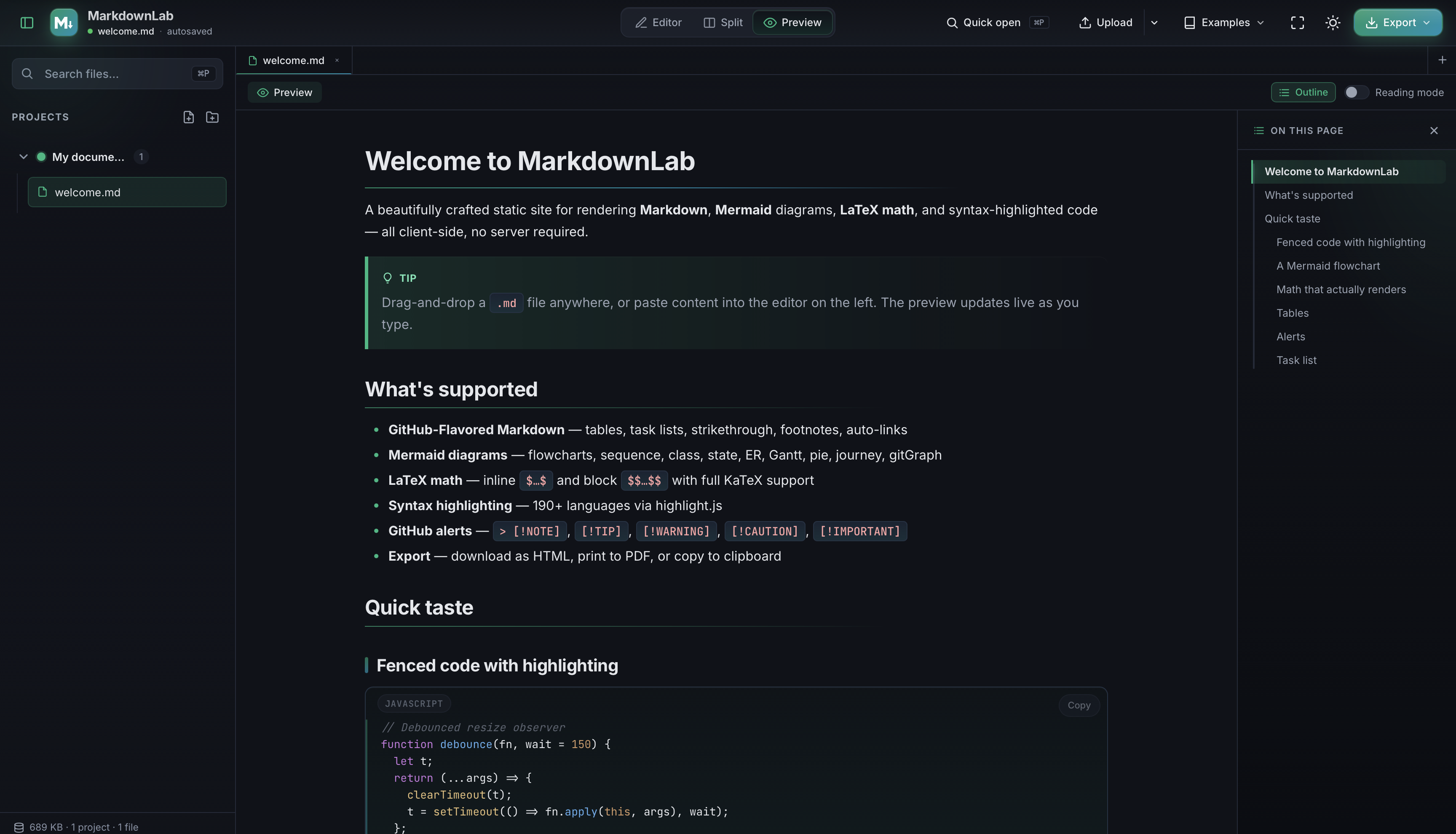Click the JAVASCRIPT language label
The width and height of the screenshot is (1456, 834).
[x=414, y=703]
